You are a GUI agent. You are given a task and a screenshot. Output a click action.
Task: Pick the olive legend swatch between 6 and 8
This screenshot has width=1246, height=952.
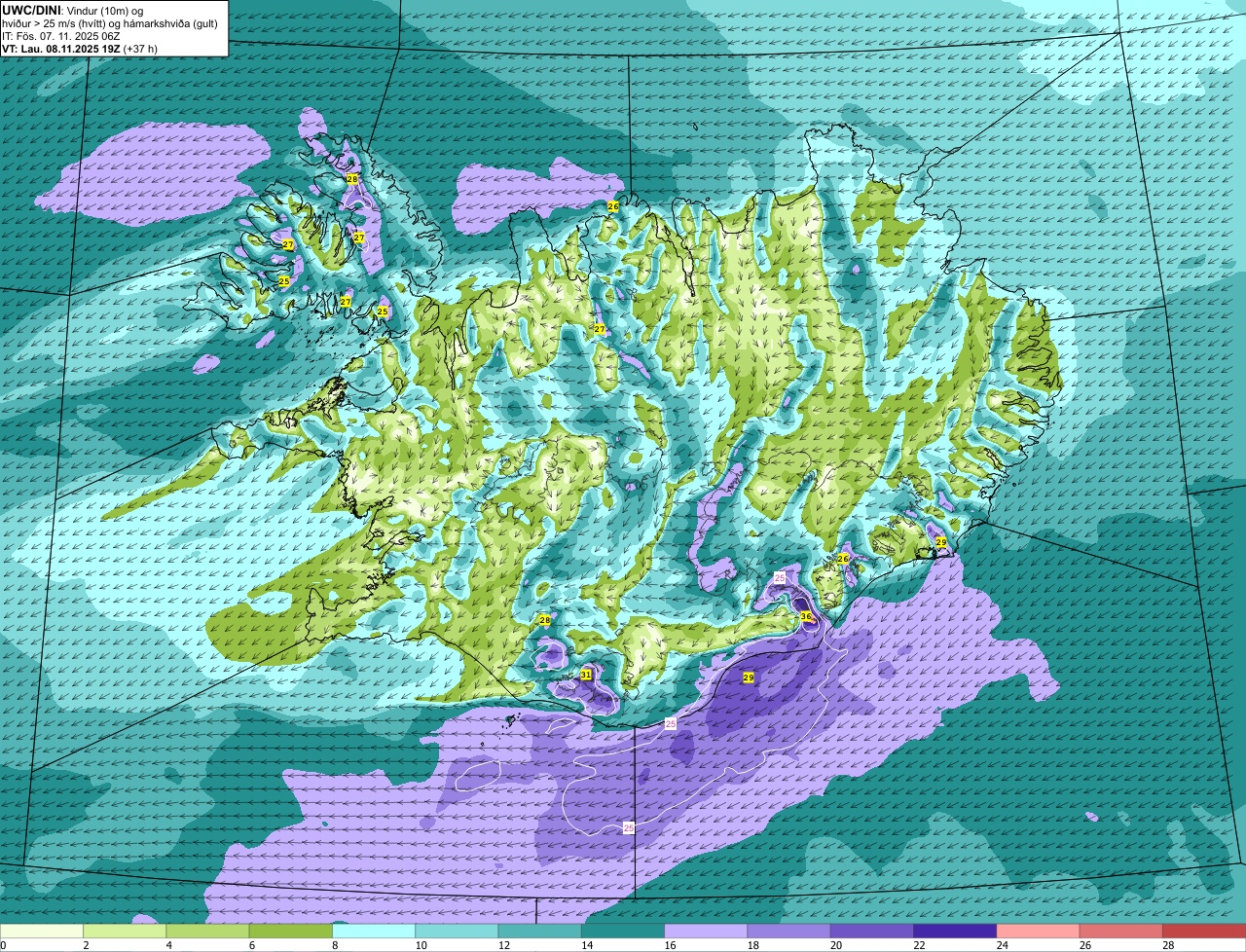pyautogui.click(x=291, y=931)
